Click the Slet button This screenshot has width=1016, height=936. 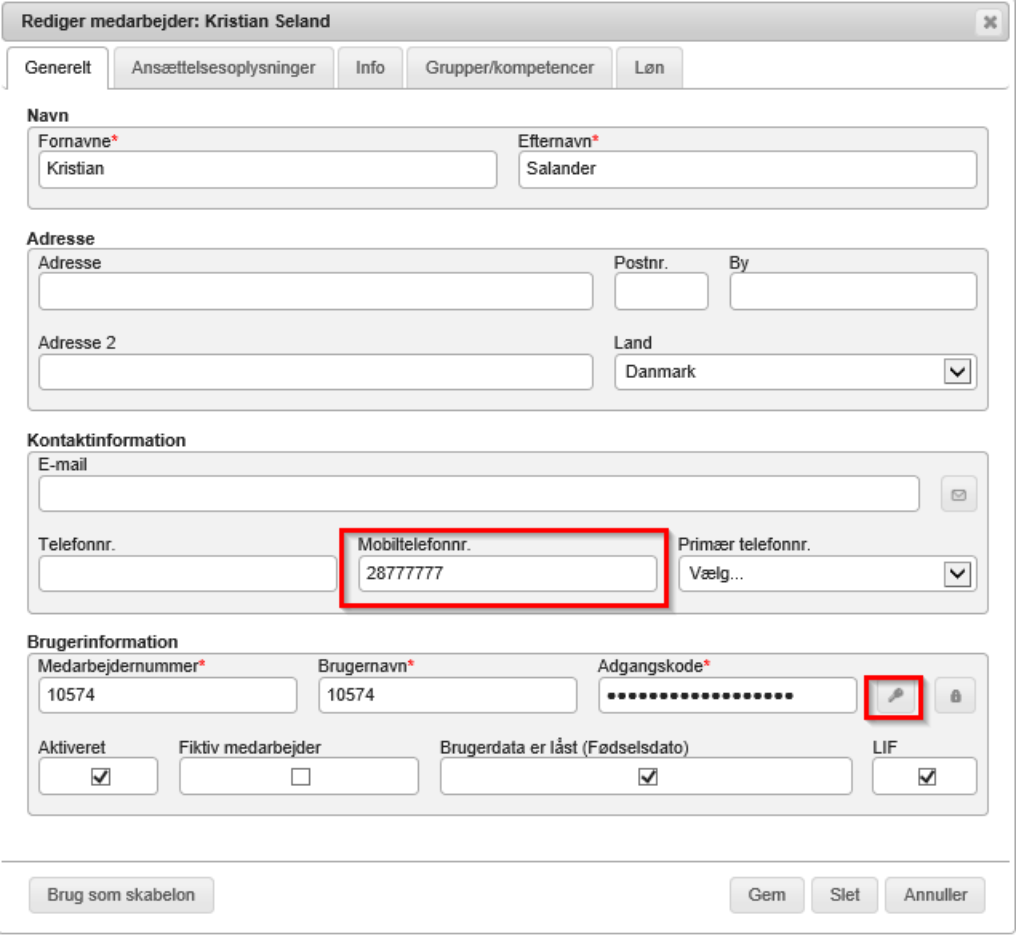pos(844,895)
